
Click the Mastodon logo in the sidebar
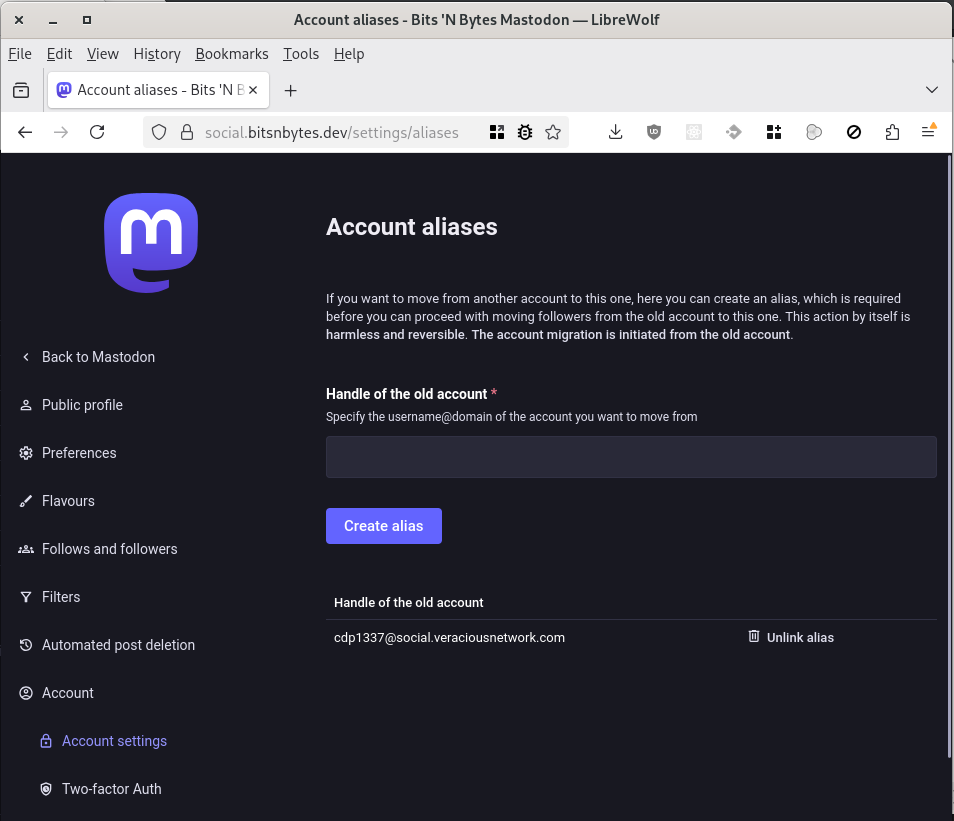pos(151,243)
